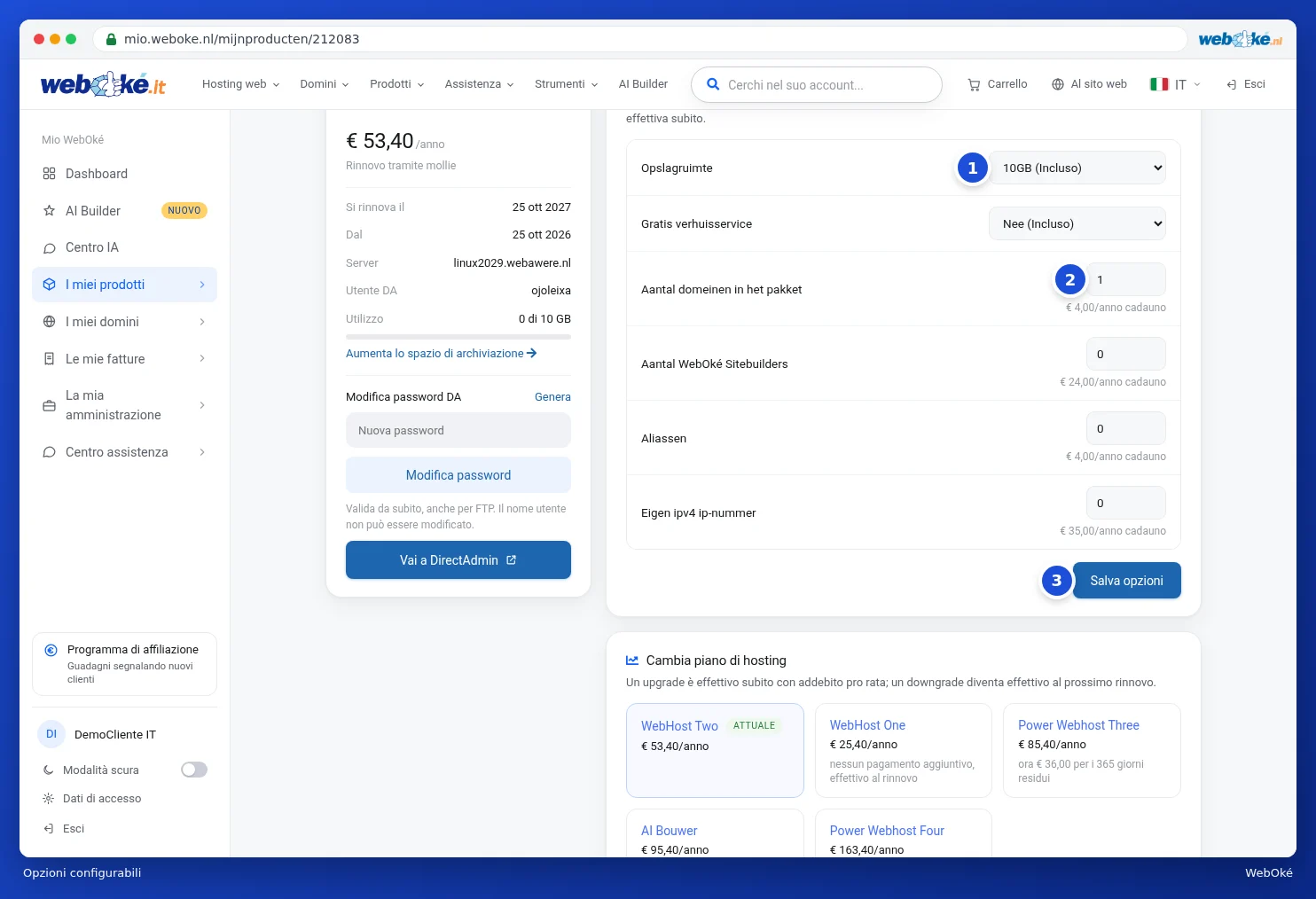Select the Power Webhost Three plan card
This screenshot has height=899, width=1316.
click(1092, 750)
